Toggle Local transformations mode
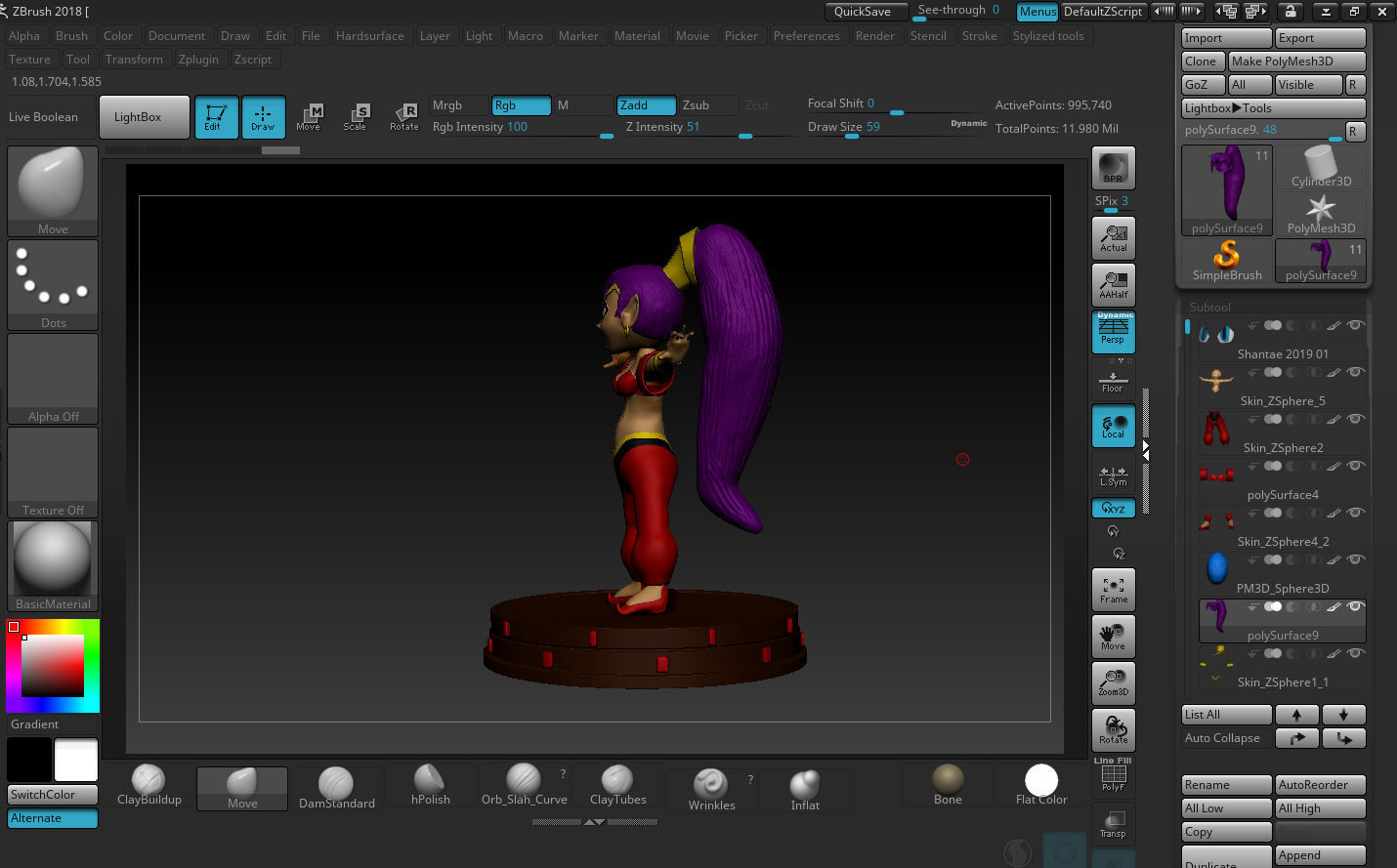 1114,427
